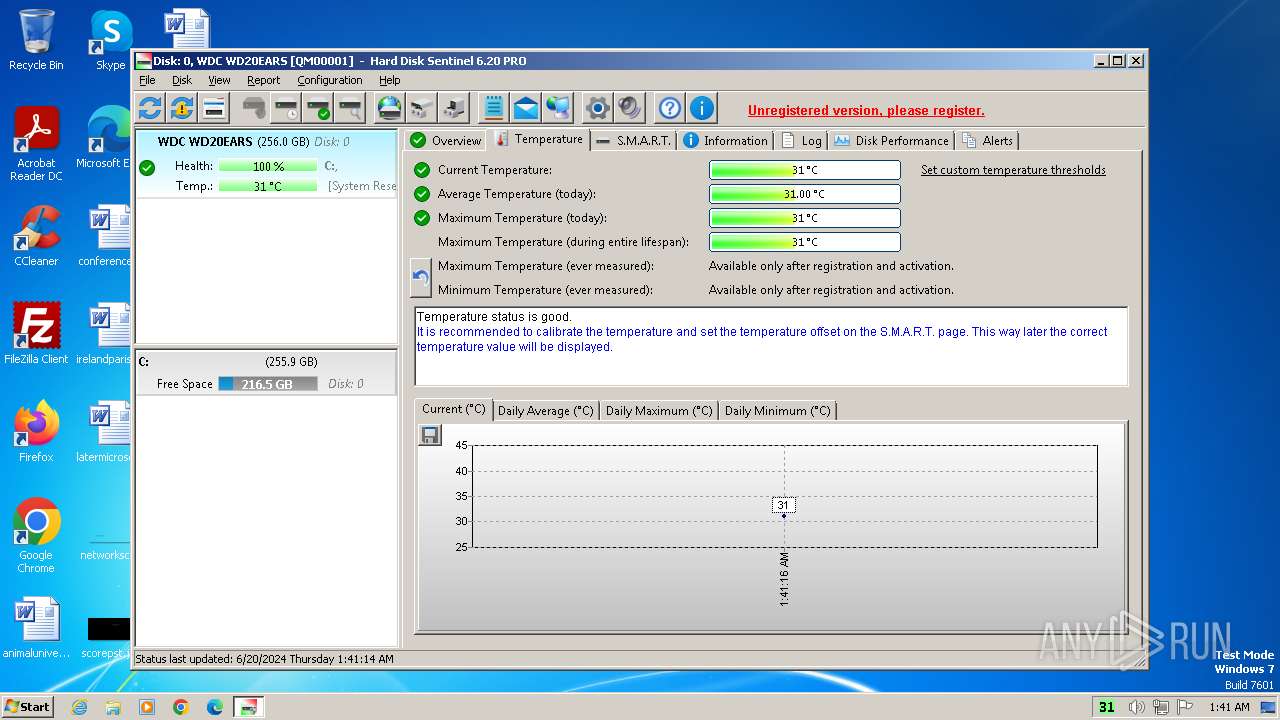This screenshot has height=720, width=1280.
Task: Click the Current Temperature 31 °C bar
Action: pos(805,170)
